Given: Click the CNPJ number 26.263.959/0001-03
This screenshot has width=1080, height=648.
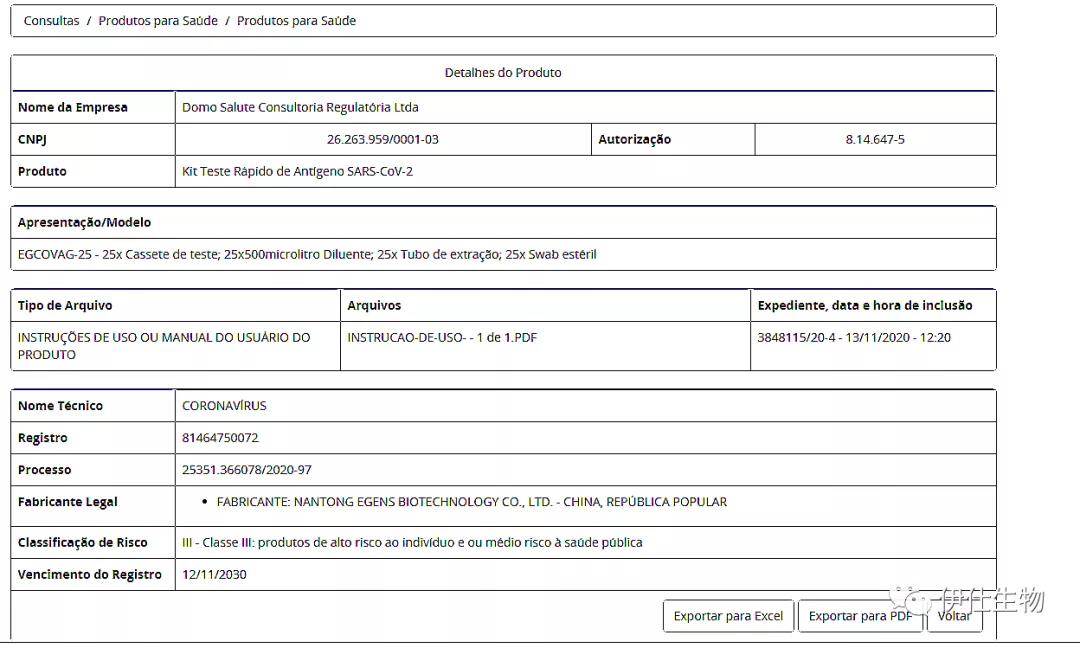Looking at the screenshot, I should tap(382, 140).
